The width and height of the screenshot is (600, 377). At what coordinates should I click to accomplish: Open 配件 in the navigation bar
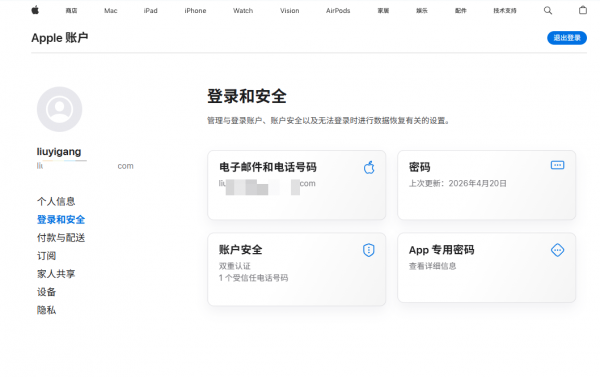[x=461, y=11]
